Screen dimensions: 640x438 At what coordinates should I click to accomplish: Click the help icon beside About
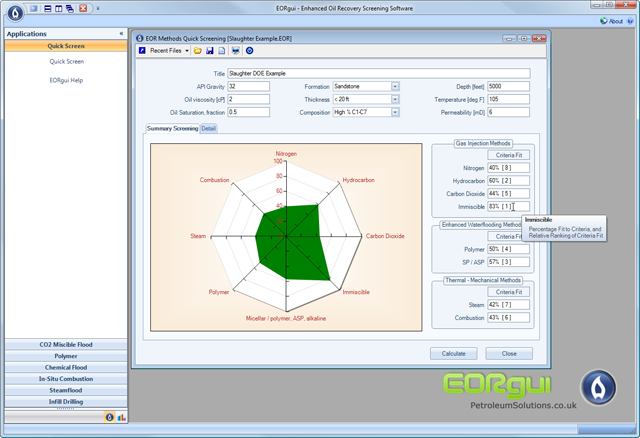coord(630,21)
